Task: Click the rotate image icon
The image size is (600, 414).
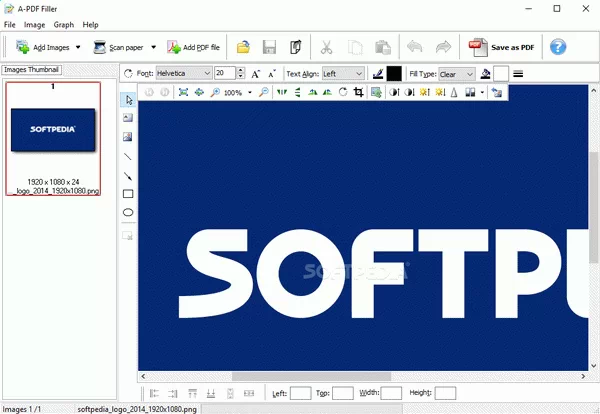Action: [x=343, y=92]
